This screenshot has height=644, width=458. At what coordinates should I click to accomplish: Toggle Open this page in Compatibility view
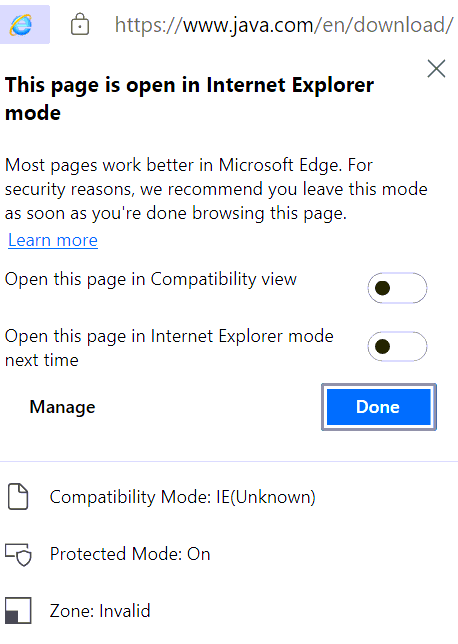click(397, 288)
